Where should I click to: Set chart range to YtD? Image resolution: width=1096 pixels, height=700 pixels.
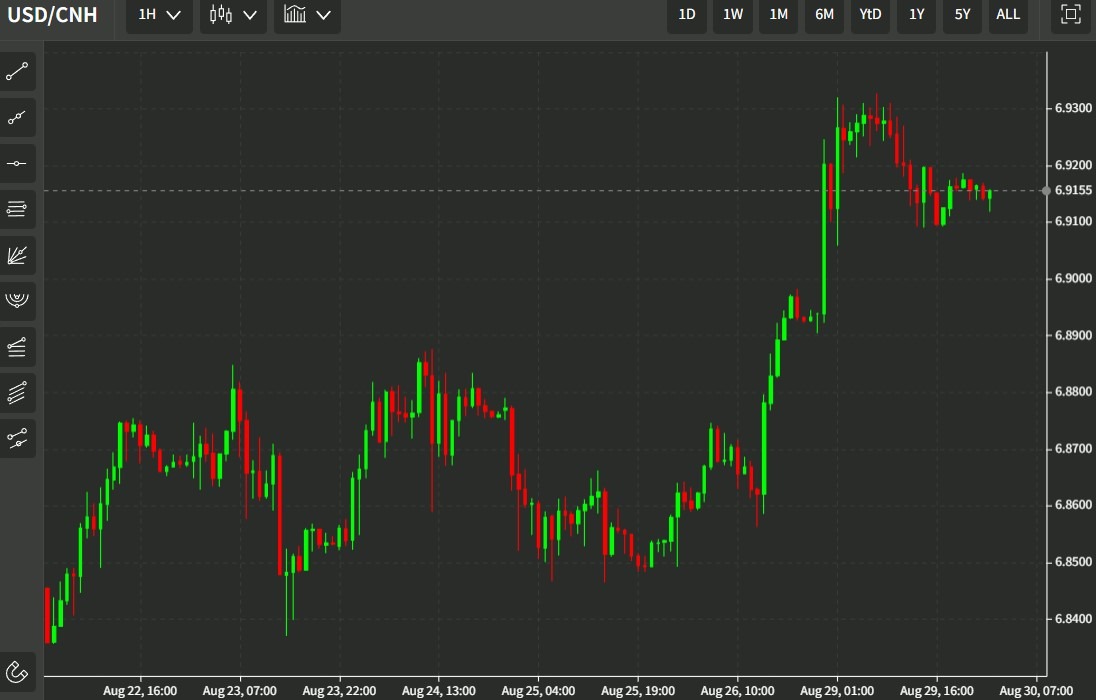pyautogui.click(x=870, y=15)
